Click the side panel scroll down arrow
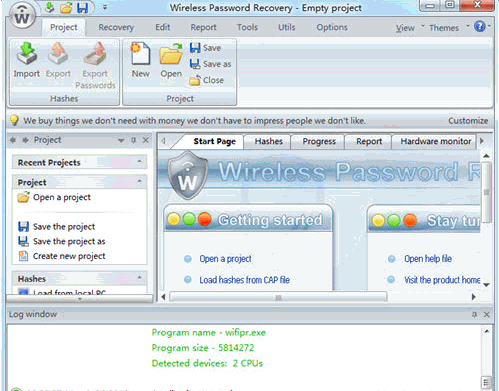499x391 pixels. (80, 299)
